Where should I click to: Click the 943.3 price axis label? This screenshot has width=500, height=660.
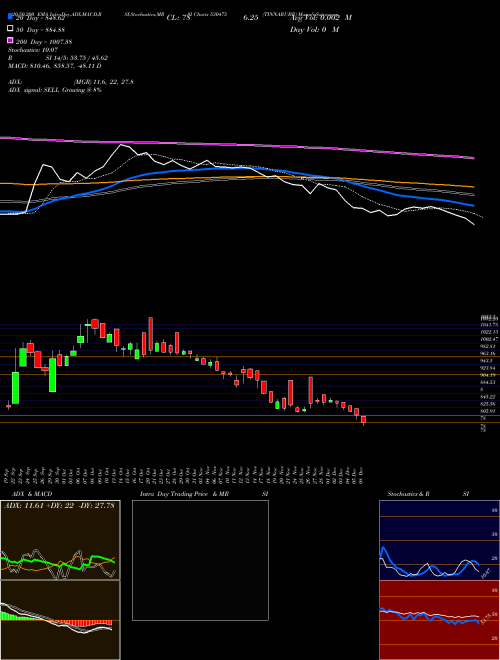point(486,361)
